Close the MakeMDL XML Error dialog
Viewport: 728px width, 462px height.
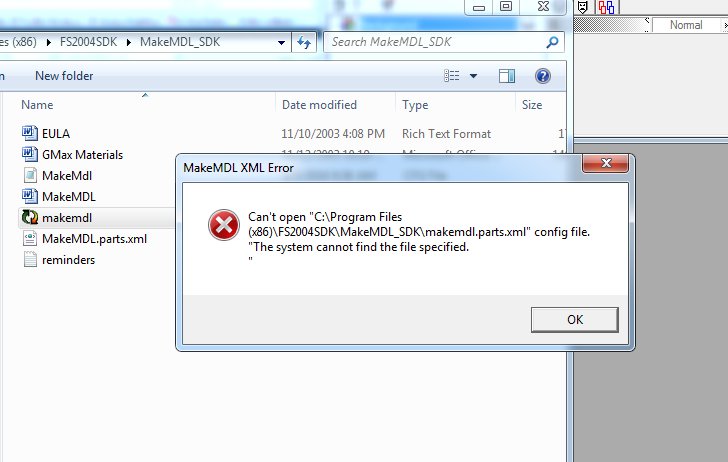click(605, 163)
